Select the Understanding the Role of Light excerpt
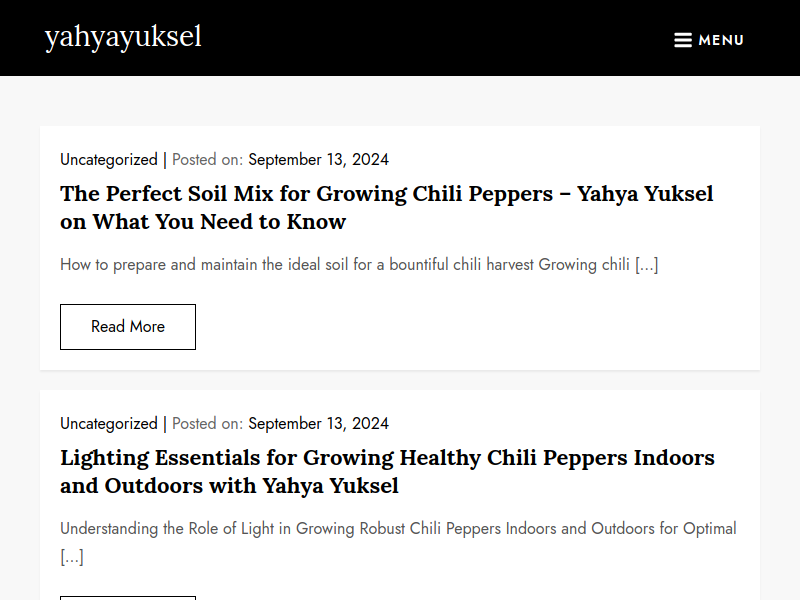Viewport: 800px width, 600px height. coord(398,542)
